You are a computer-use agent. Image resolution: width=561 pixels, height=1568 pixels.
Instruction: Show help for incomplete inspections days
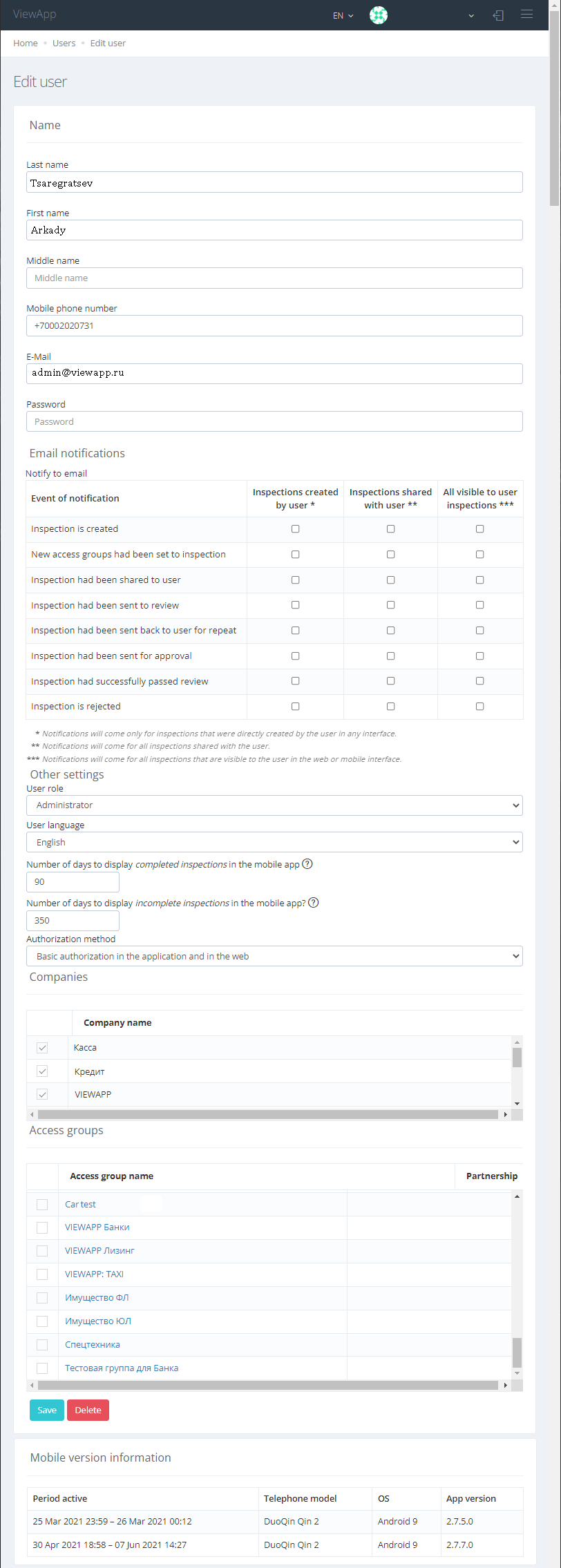click(x=313, y=902)
